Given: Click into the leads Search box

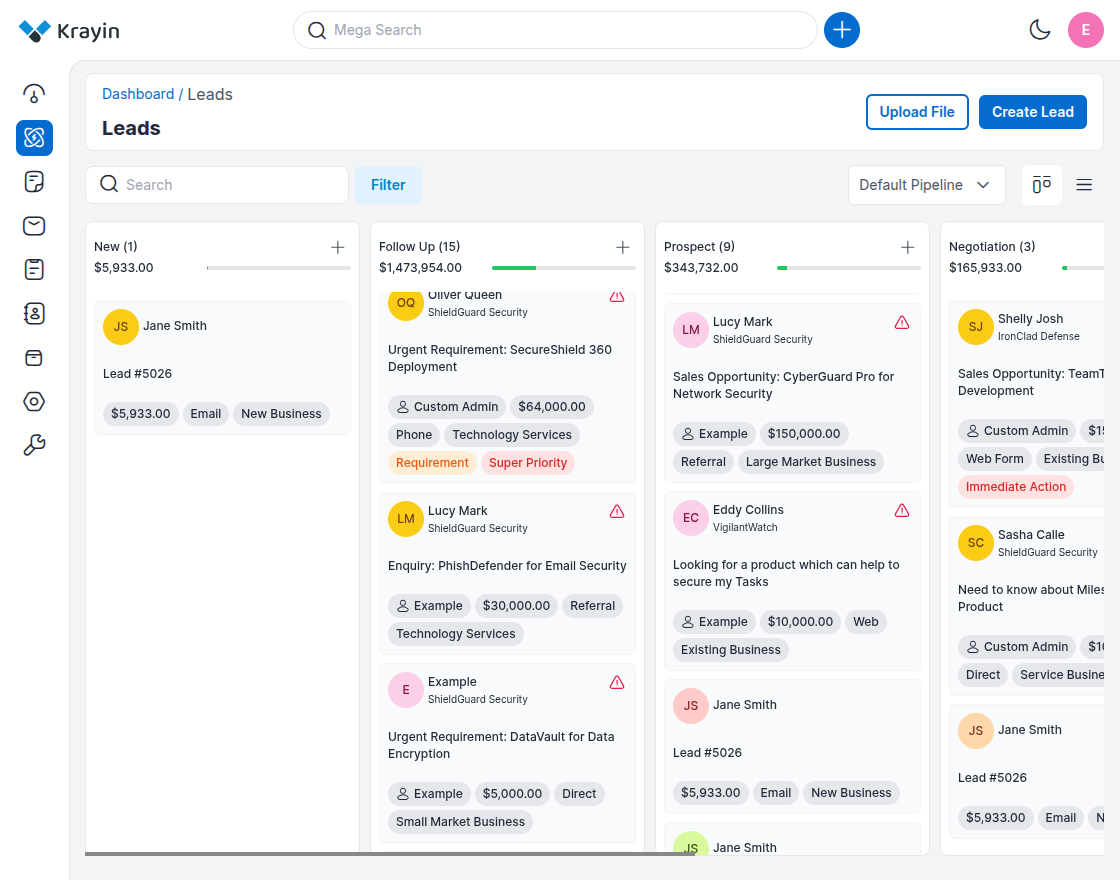Looking at the screenshot, I should pyautogui.click(x=217, y=185).
